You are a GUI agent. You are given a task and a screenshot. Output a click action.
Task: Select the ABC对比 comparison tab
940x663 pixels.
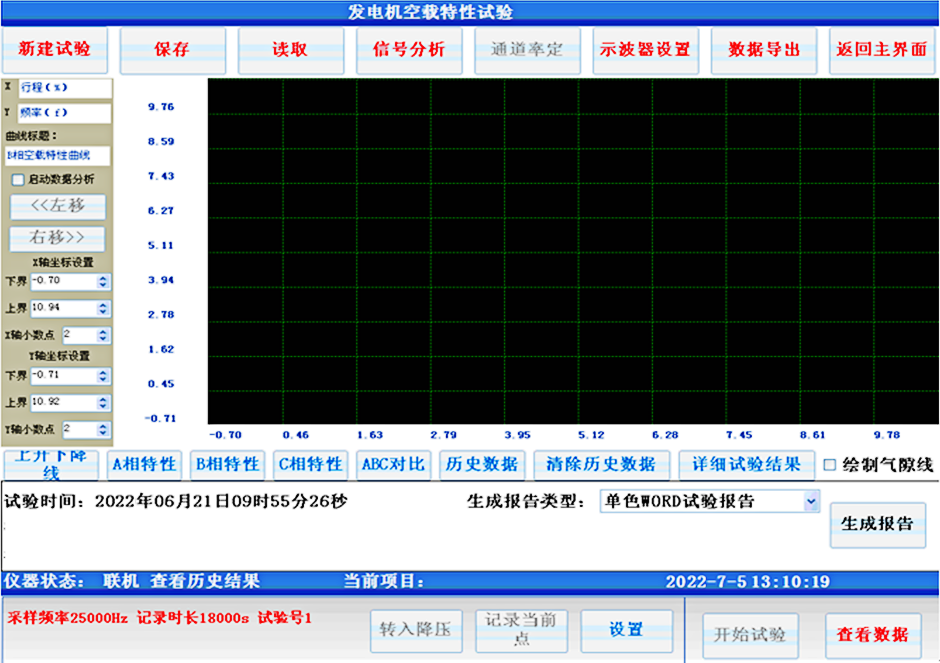[392, 464]
